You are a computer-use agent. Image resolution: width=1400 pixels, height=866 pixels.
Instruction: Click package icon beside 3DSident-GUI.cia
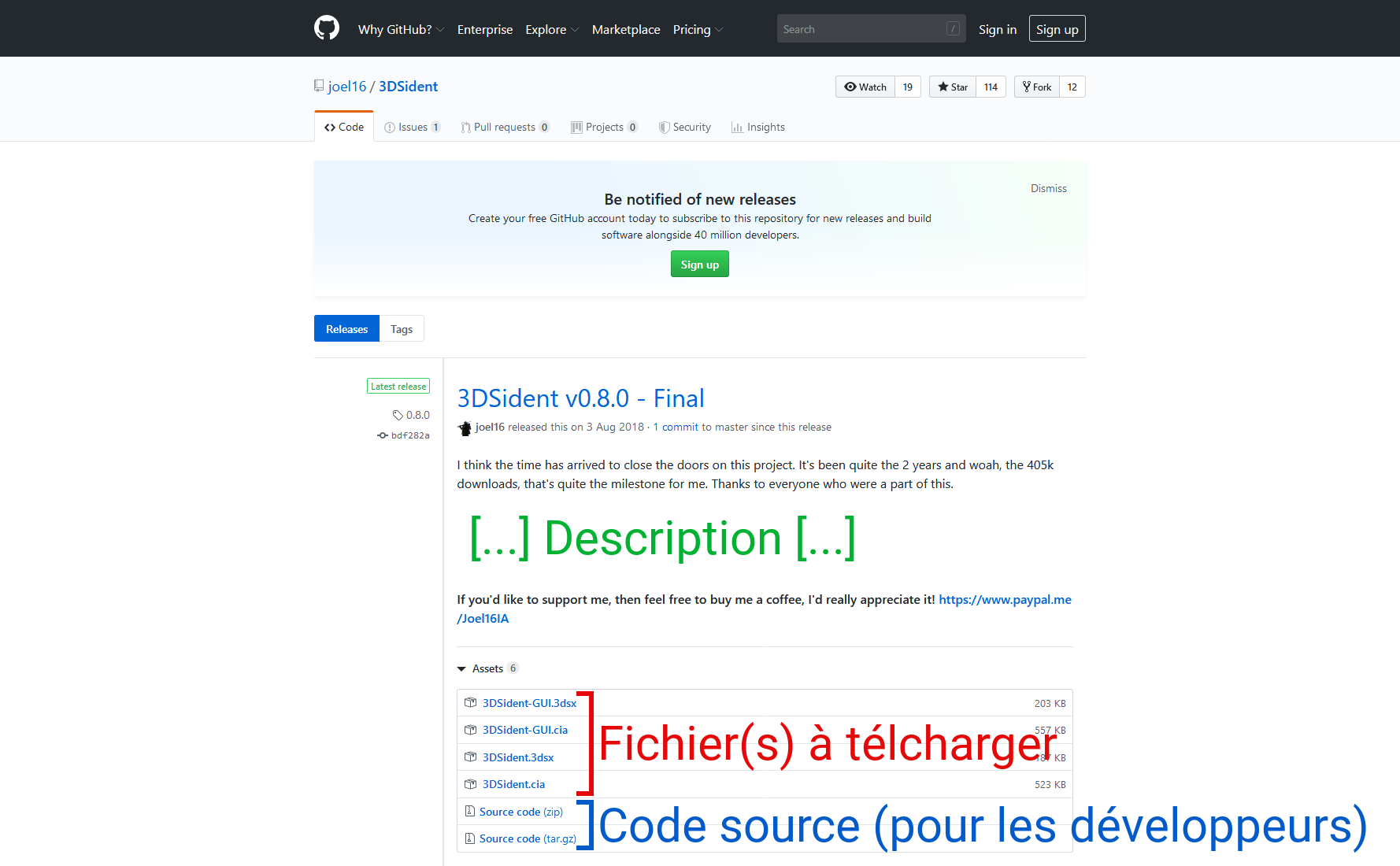pos(470,730)
